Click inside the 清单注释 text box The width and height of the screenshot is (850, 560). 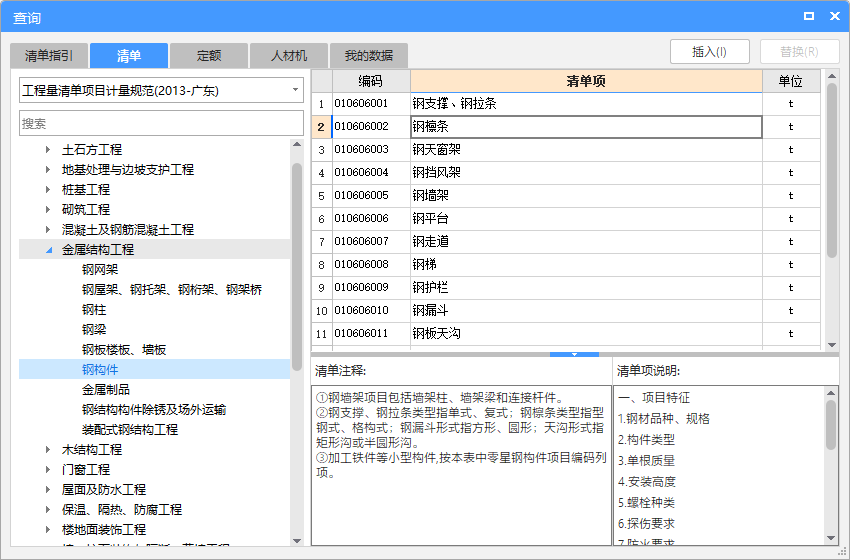(461, 465)
